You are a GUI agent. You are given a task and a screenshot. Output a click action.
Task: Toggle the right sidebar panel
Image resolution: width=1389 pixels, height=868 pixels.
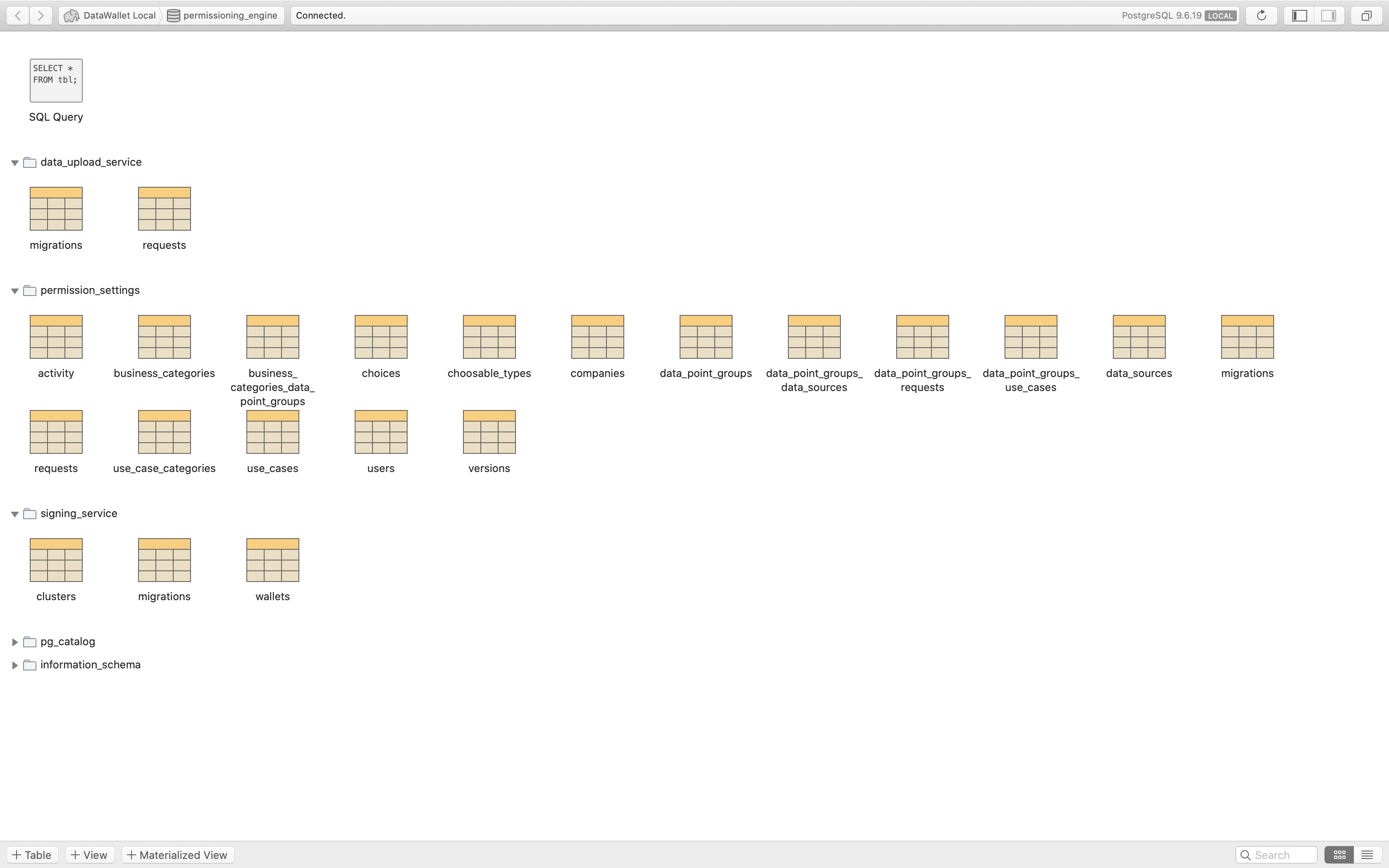1328,16
